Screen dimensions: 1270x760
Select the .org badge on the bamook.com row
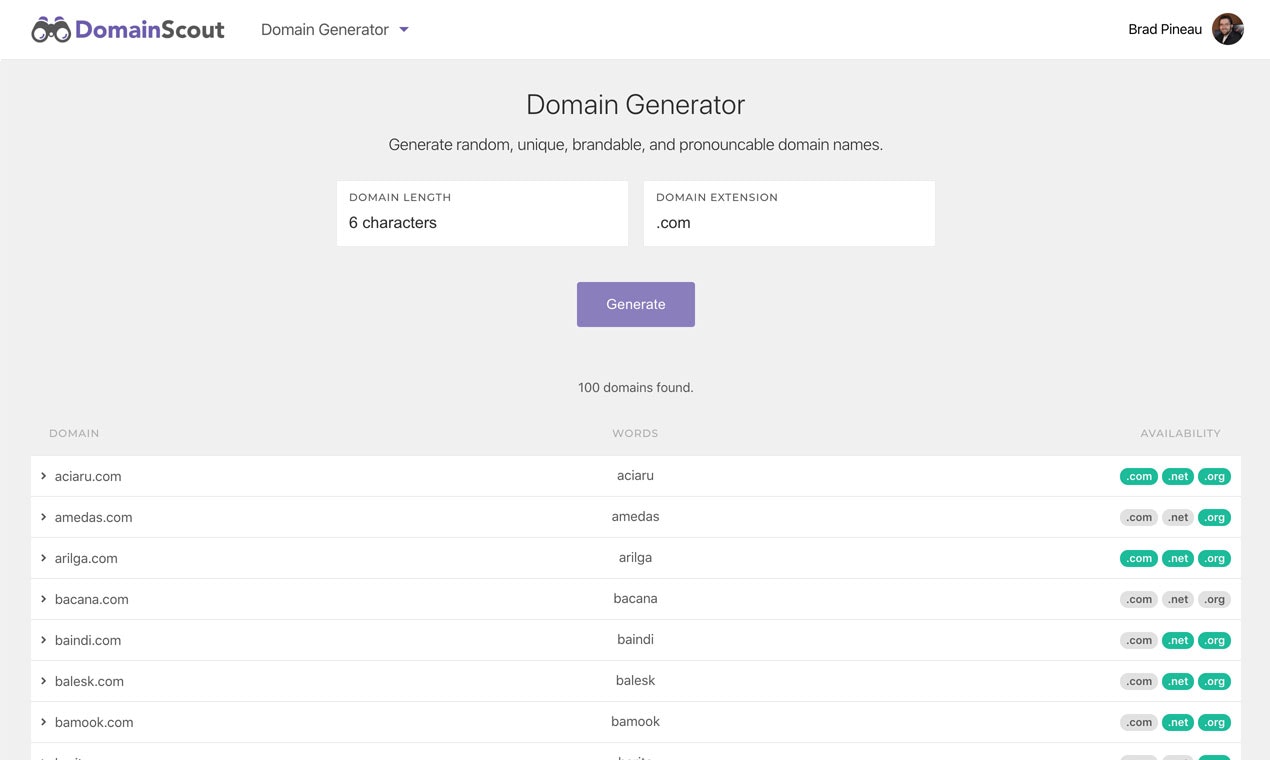pos(1214,722)
